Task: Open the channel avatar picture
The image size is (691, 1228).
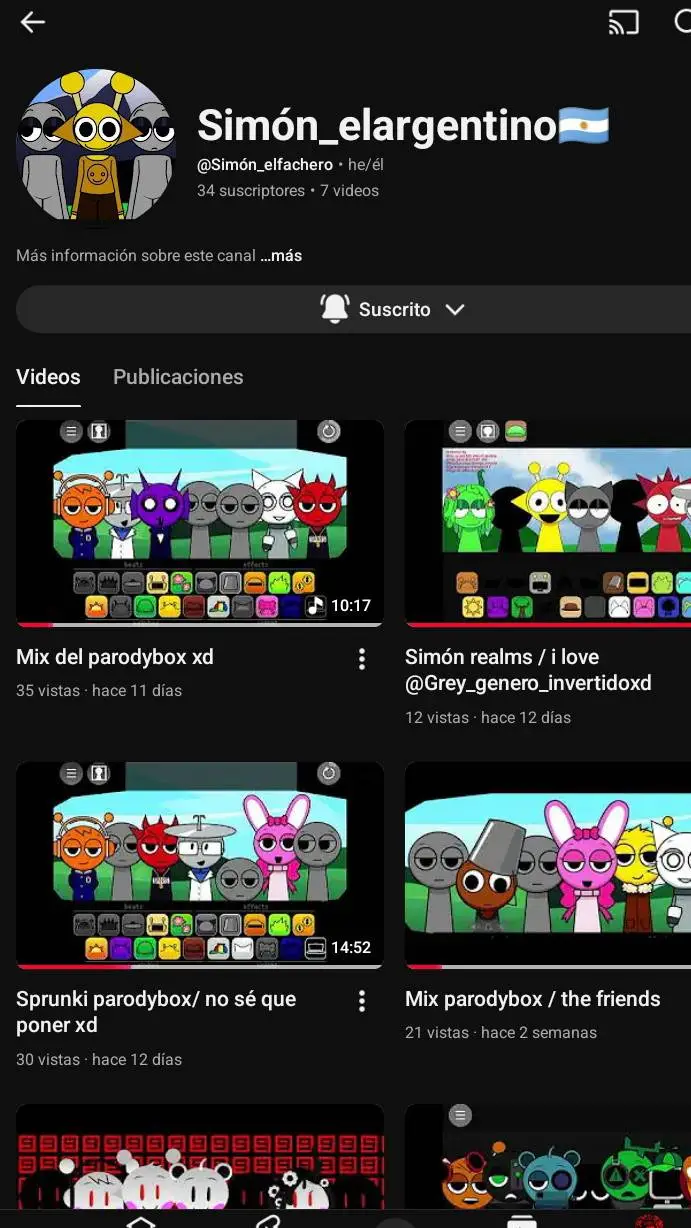Action: [96, 146]
